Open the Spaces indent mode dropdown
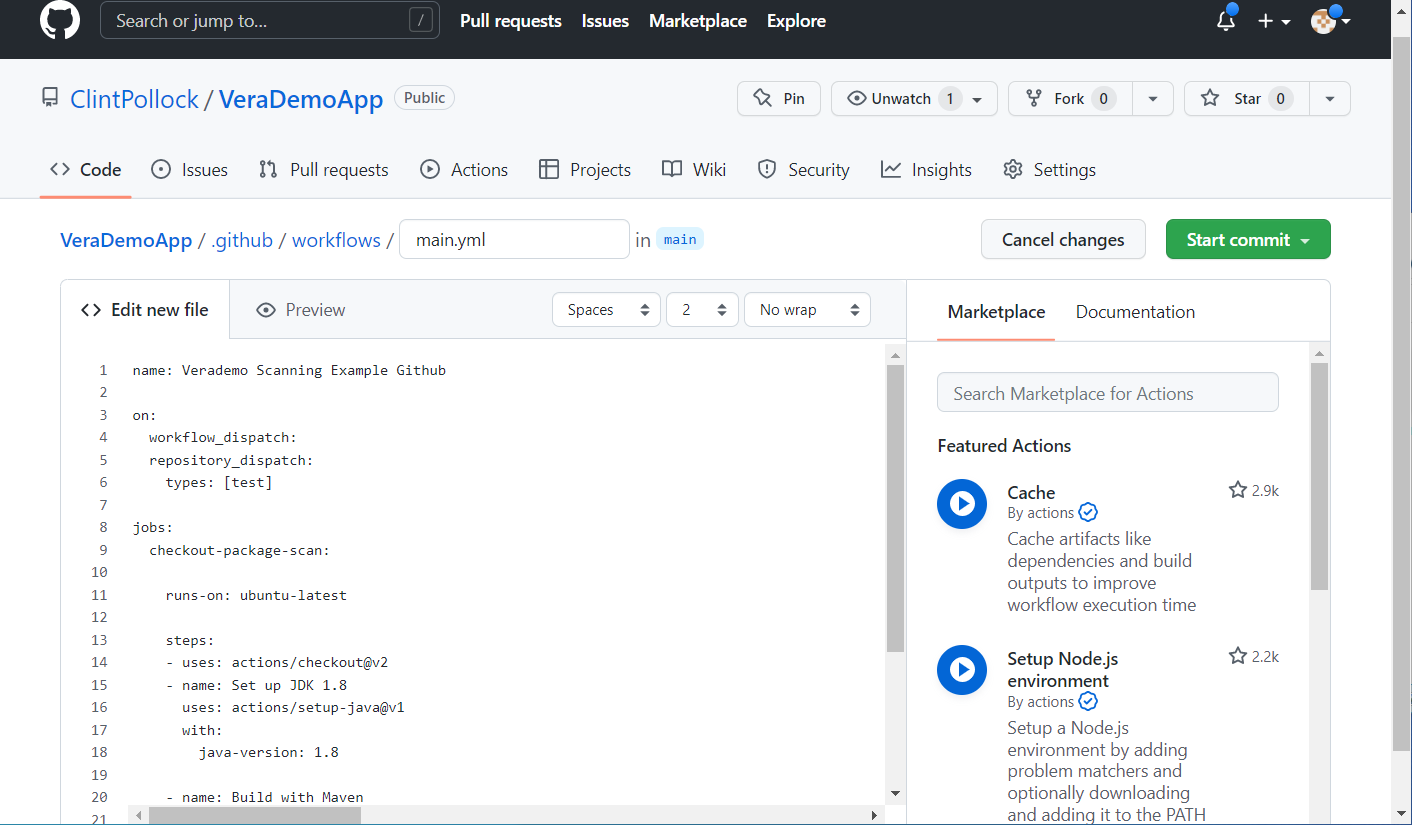The image size is (1412, 825). pyautogui.click(x=607, y=310)
